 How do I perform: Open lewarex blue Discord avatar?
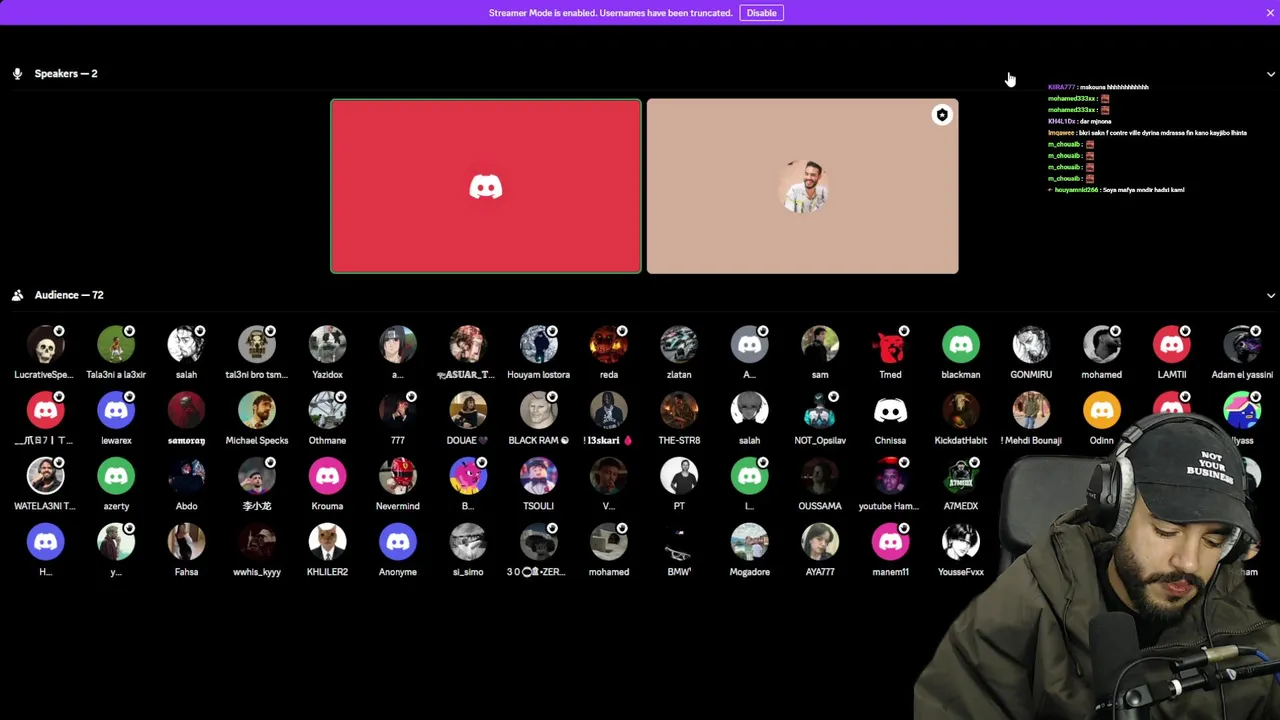(116, 411)
